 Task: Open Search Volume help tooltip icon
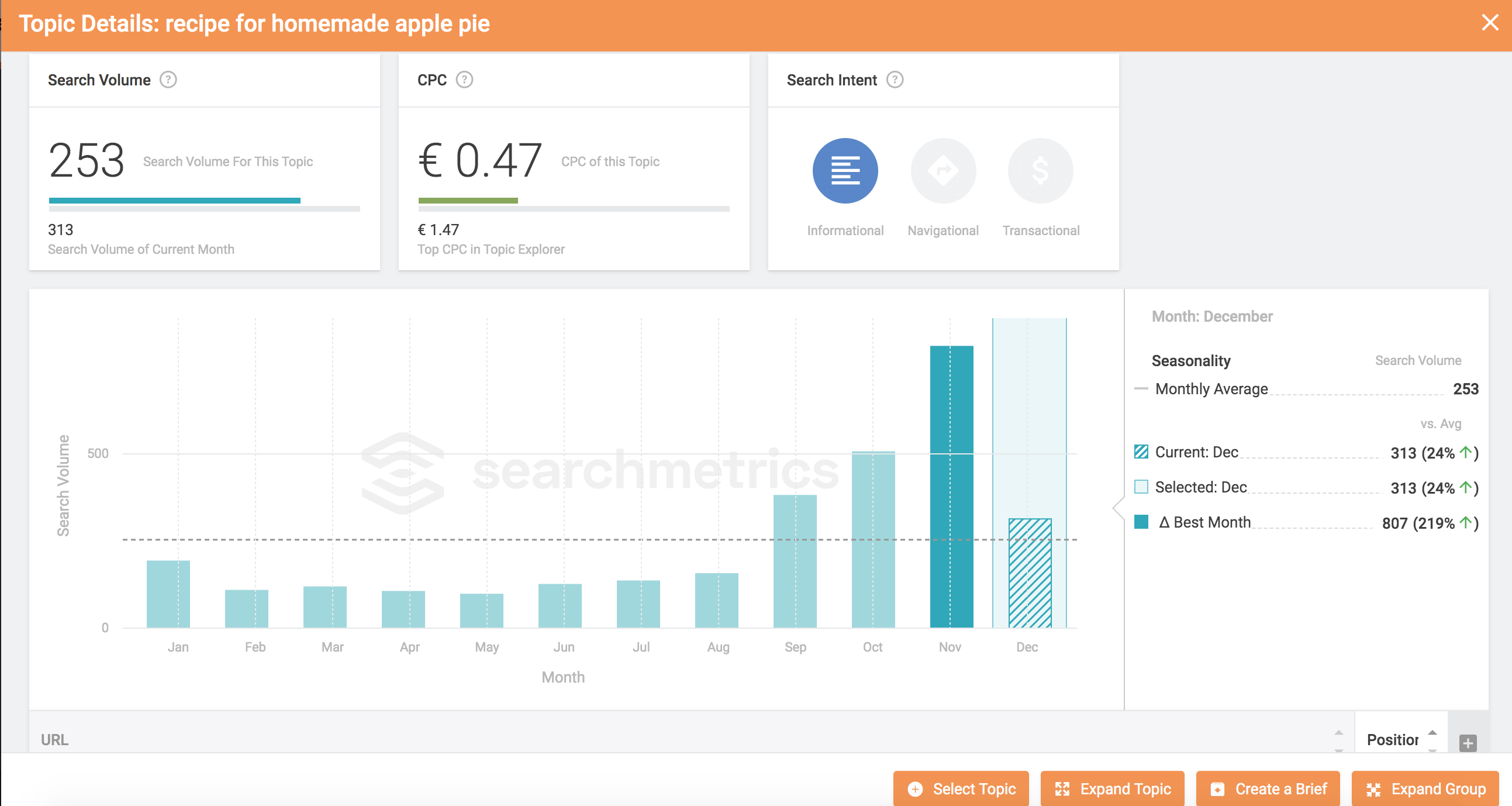pyautogui.click(x=168, y=79)
